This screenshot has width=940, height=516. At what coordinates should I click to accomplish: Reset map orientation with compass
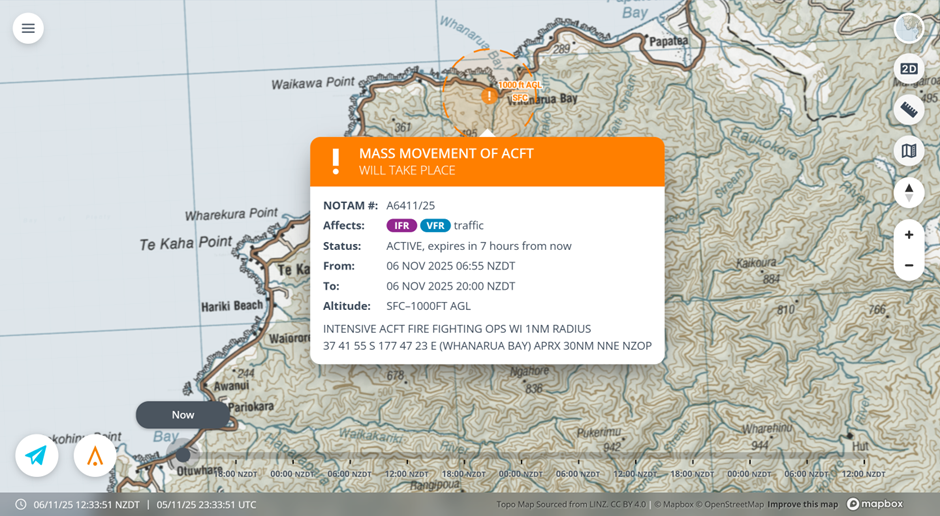(x=909, y=193)
